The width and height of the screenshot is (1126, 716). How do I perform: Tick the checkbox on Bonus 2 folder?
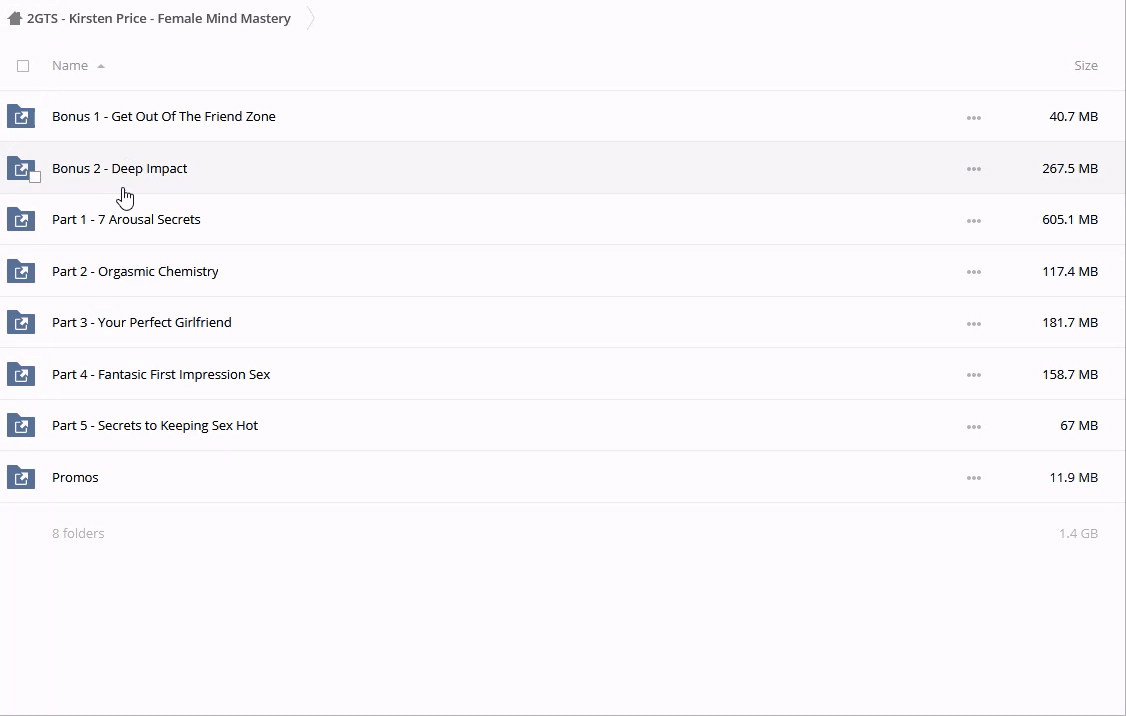35,177
